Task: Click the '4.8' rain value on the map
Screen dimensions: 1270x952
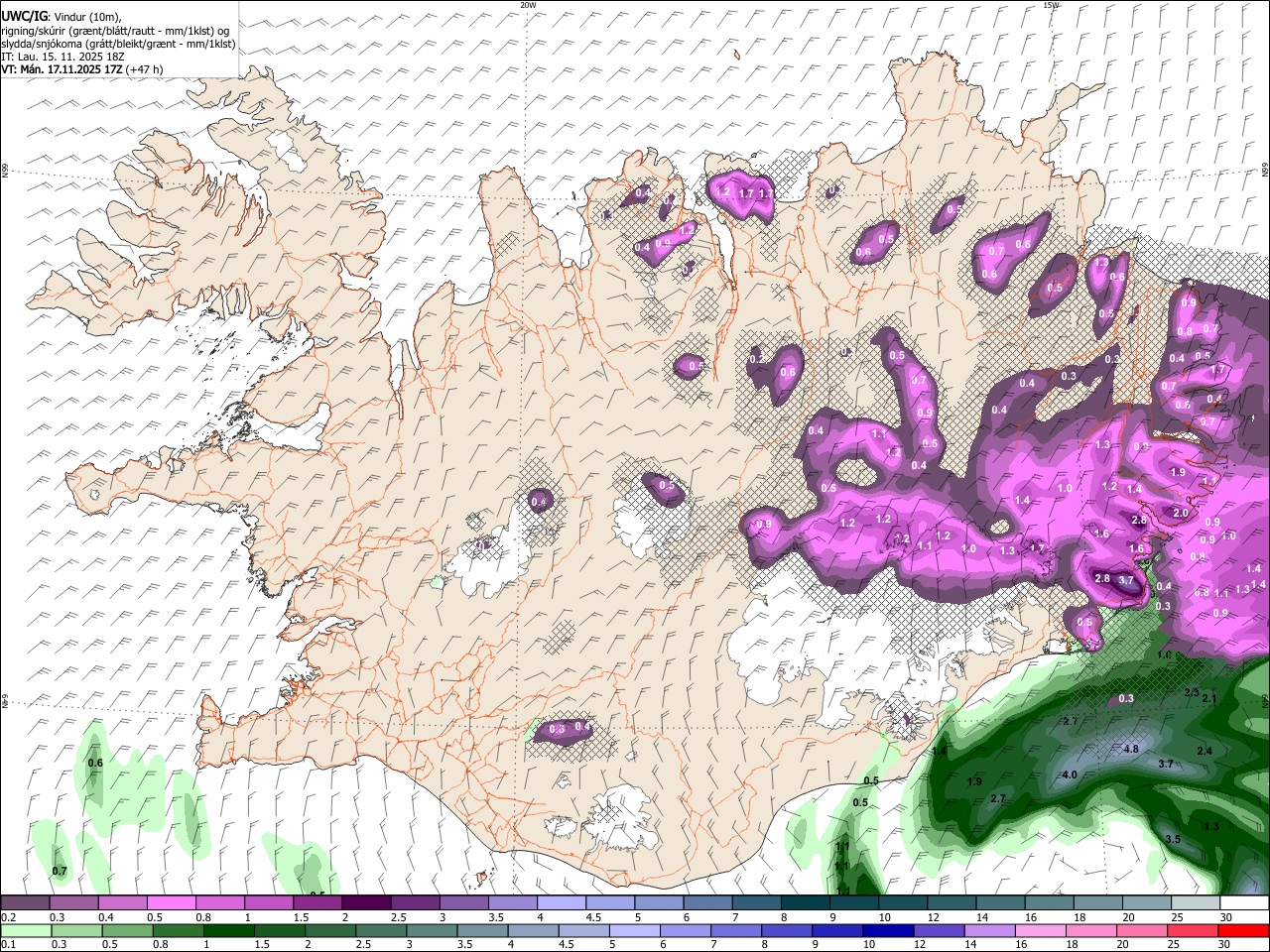Action: tap(1131, 750)
